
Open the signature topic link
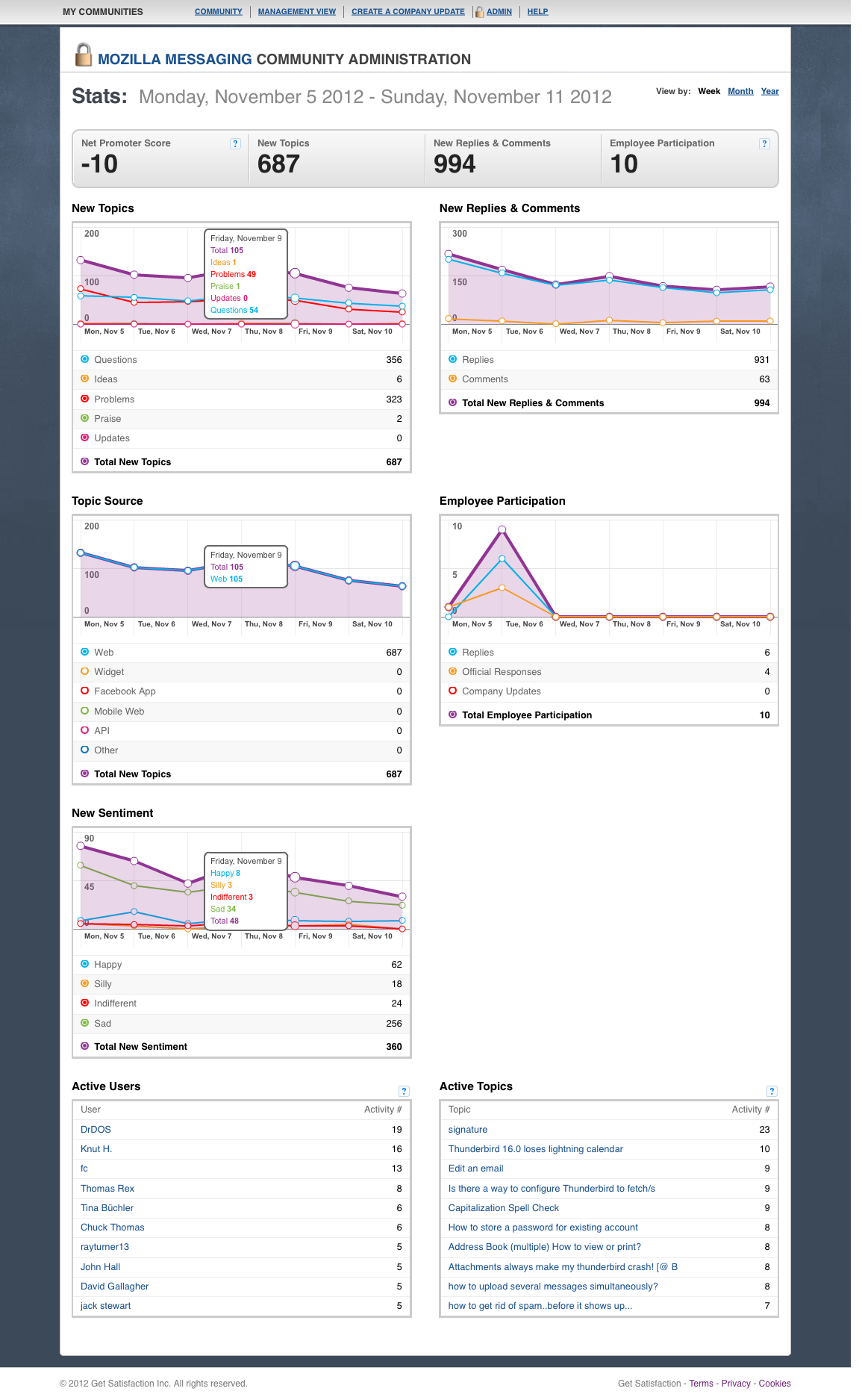click(x=468, y=1130)
